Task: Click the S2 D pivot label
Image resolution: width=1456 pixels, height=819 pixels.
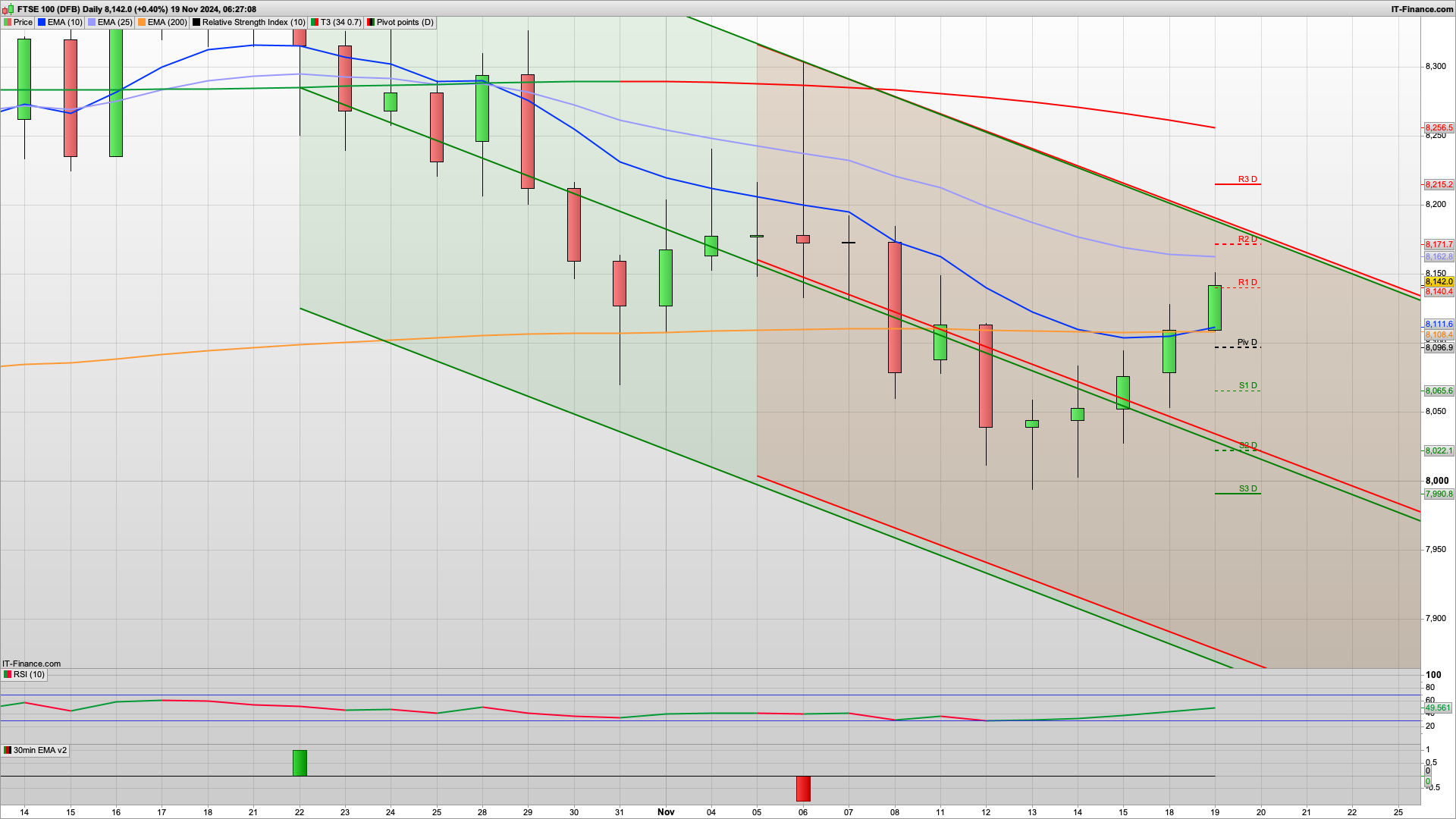Action: click(1248, 446)
